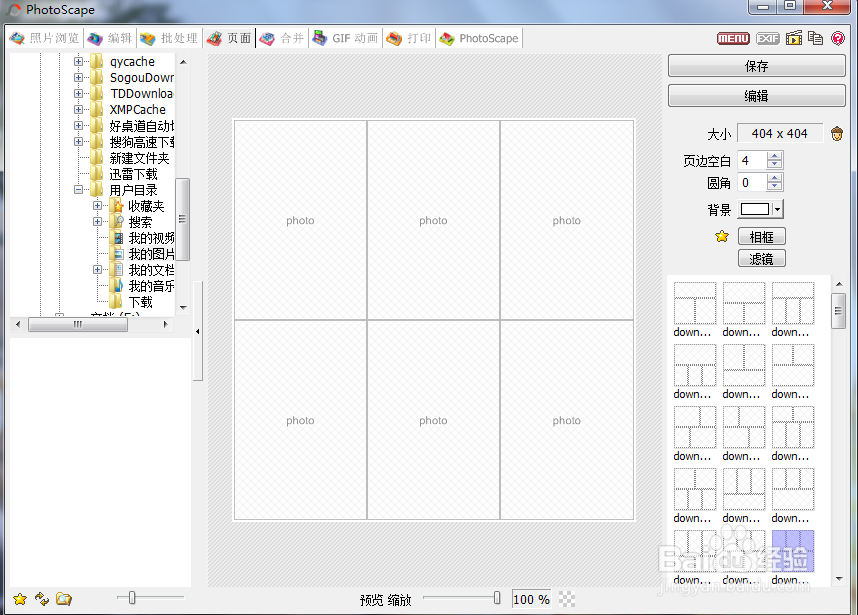Viewport: 858px width, 615px height.
Task: Click the 保存 button
Action: tap(756, 65)
